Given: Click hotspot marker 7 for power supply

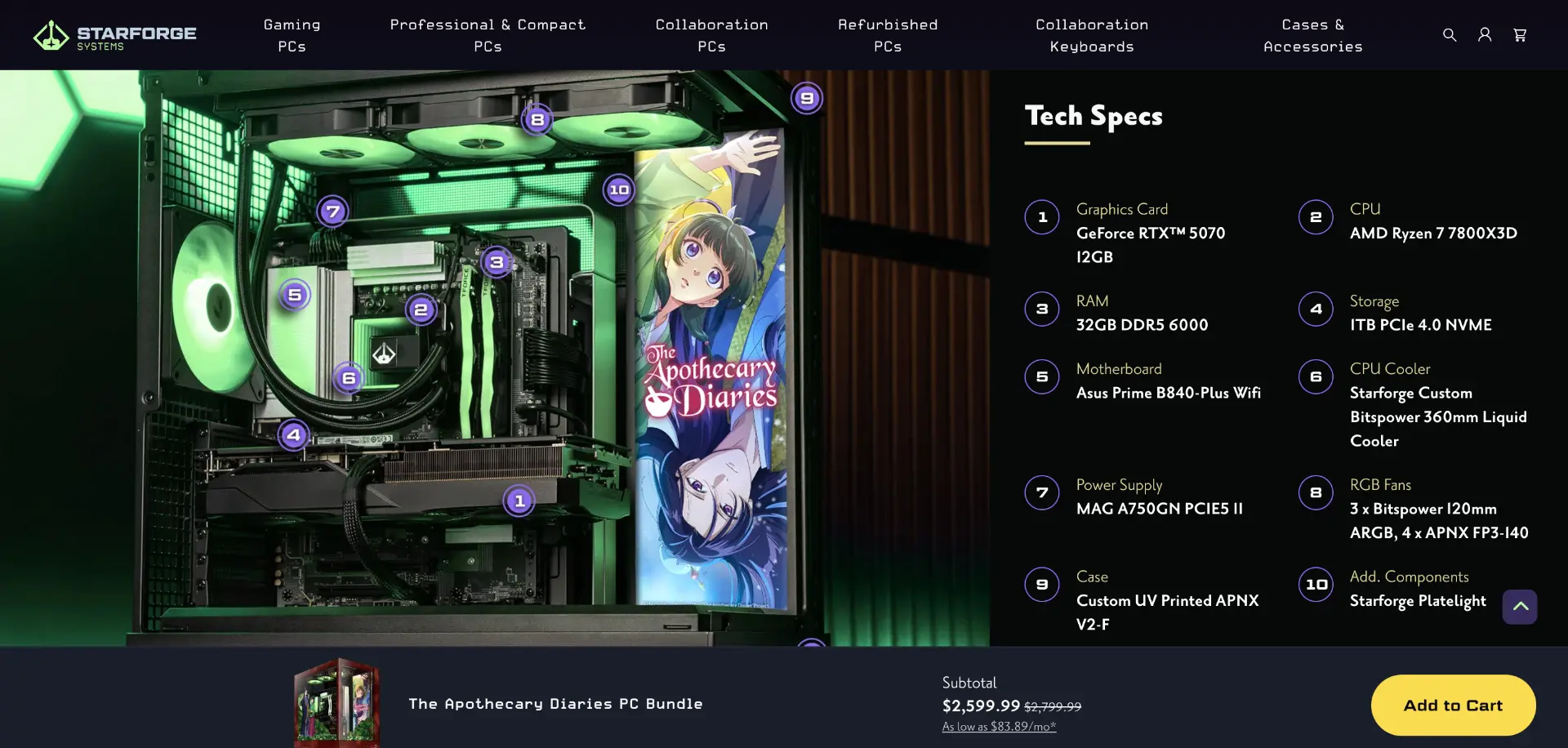Looking at the screenshot, I should click(x=332, y=212).
